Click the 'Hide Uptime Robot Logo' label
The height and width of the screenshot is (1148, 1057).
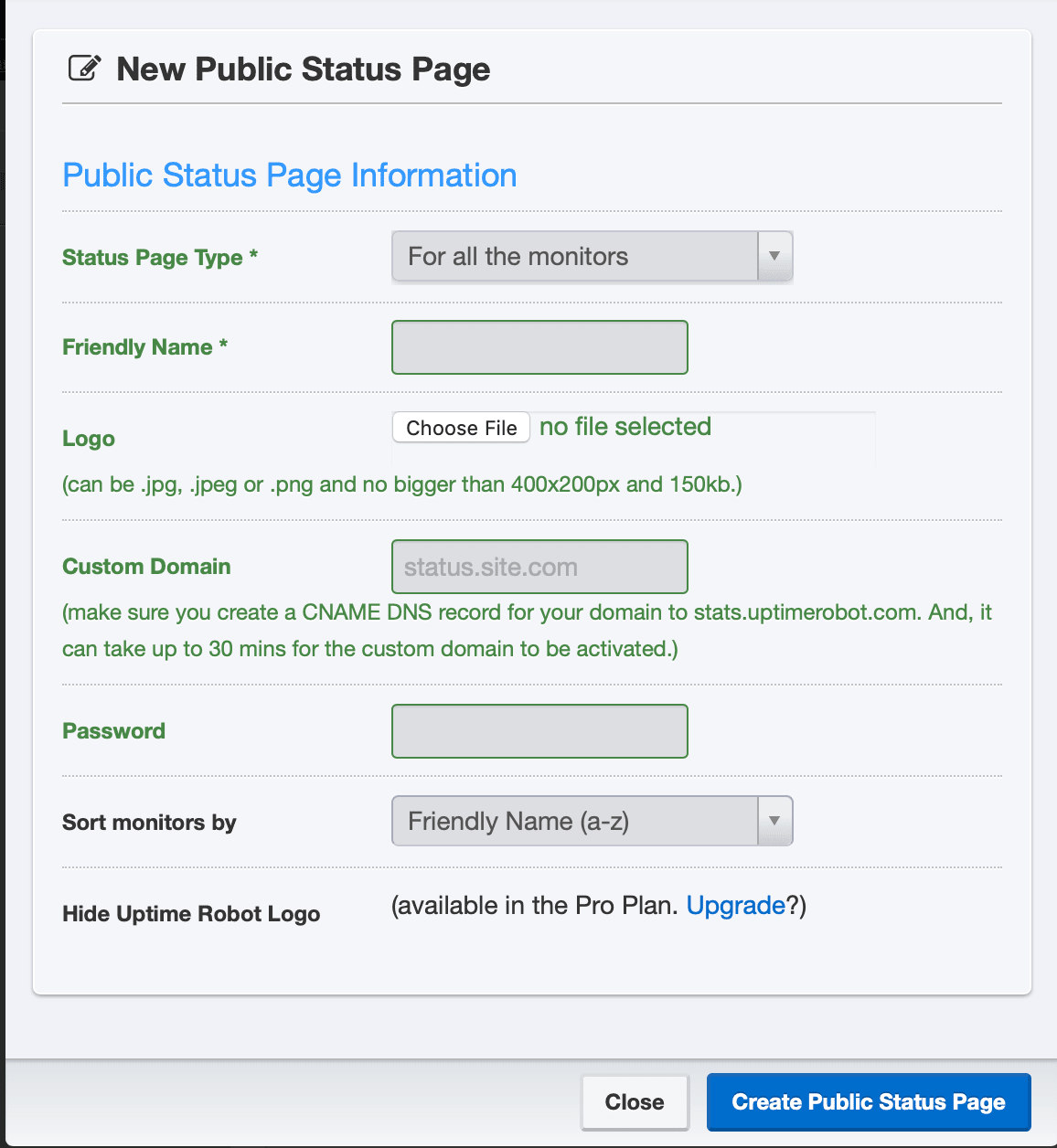(191, 914)
